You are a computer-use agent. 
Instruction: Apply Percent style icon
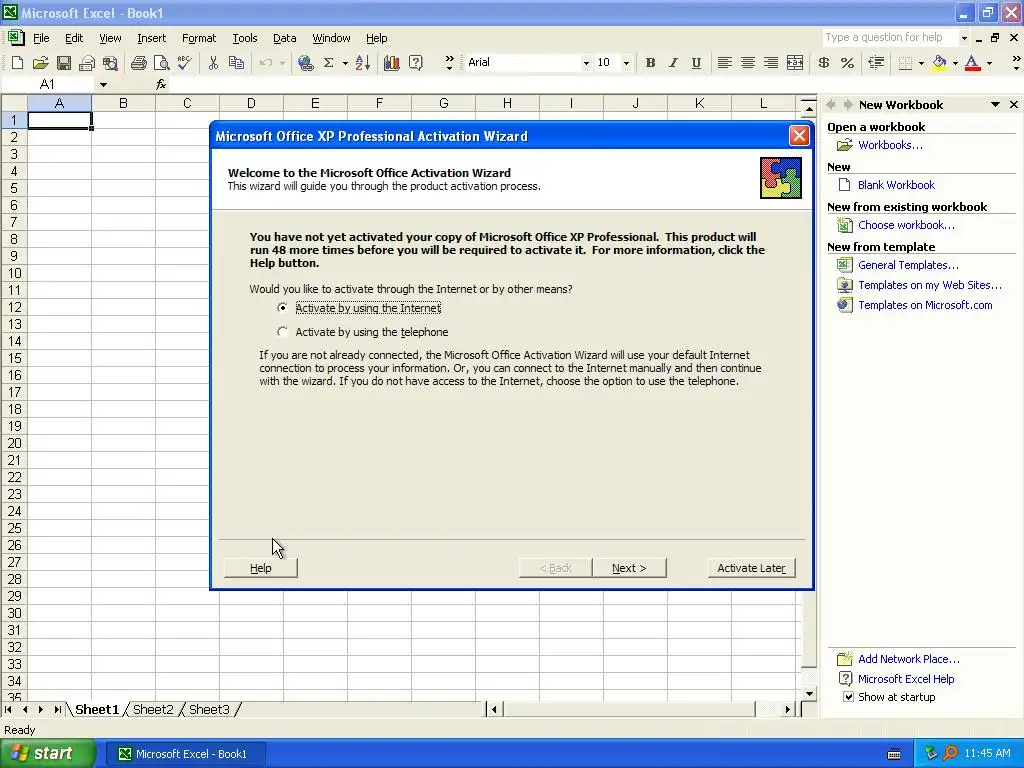[x=848, y=63]
